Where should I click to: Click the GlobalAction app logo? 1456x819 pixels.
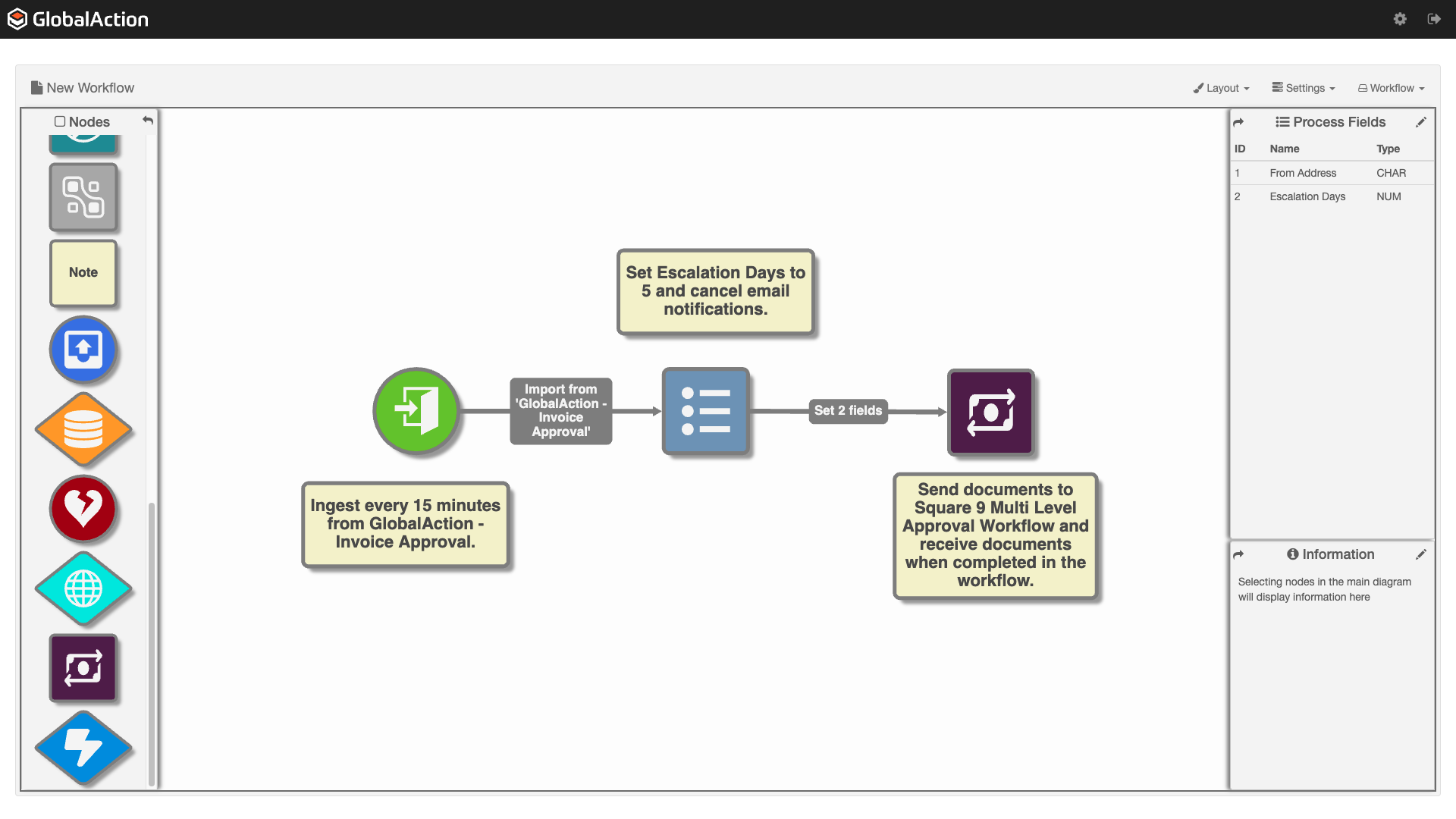pyautogui.click(x=20, y=19)
